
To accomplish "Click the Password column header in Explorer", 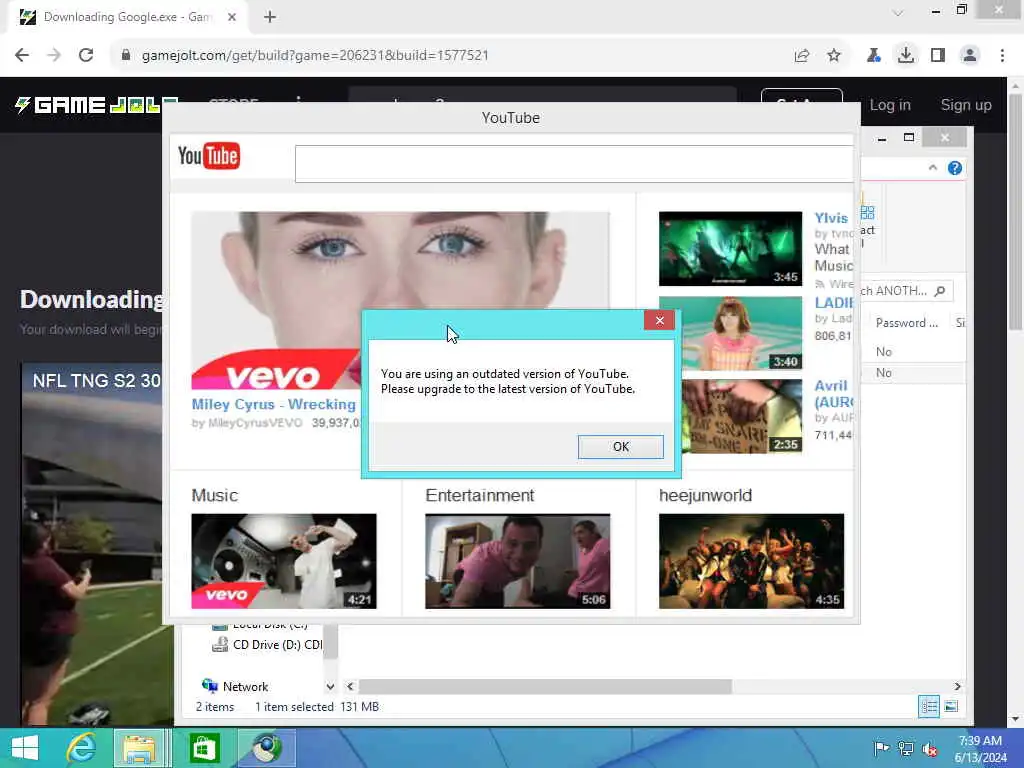I will [906, 323].
